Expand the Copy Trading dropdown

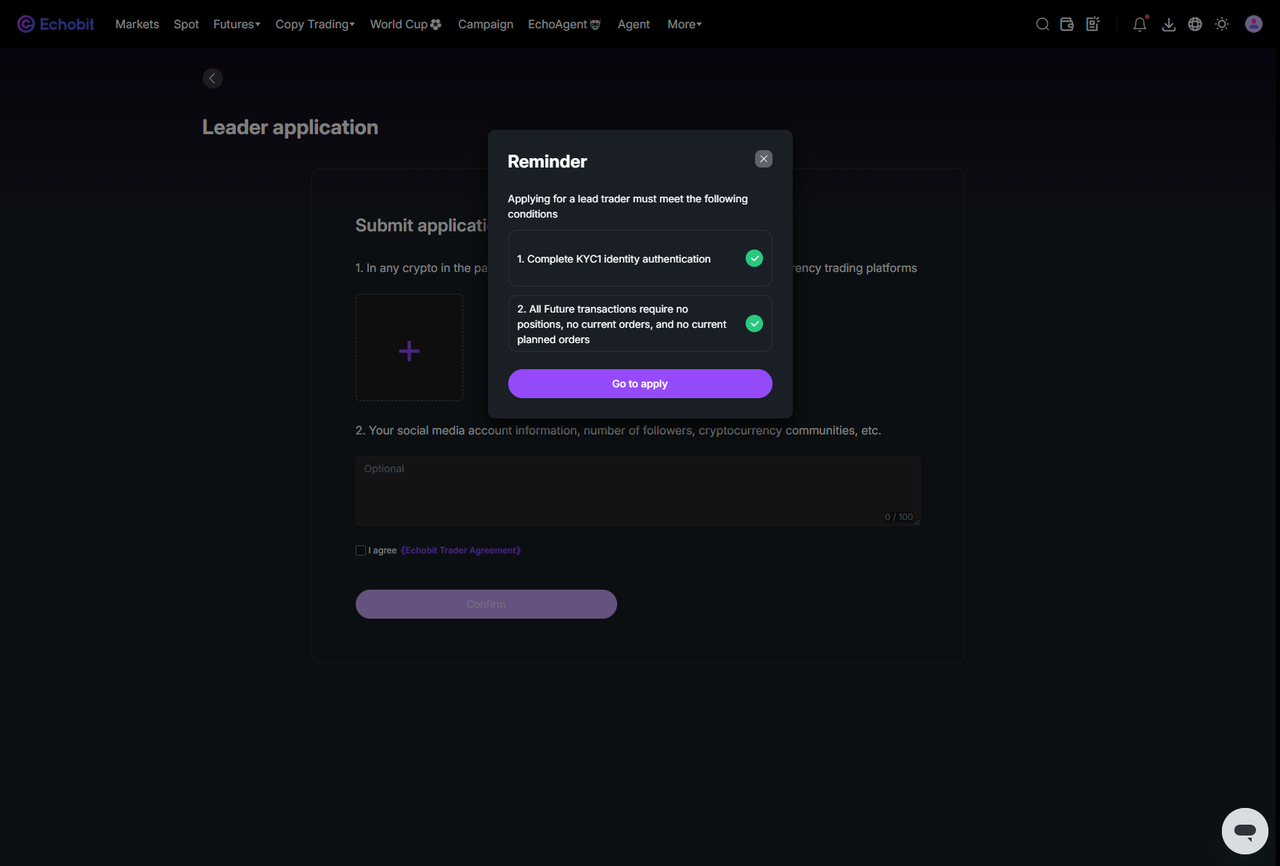pyautogui.click(x=315, y=24)
